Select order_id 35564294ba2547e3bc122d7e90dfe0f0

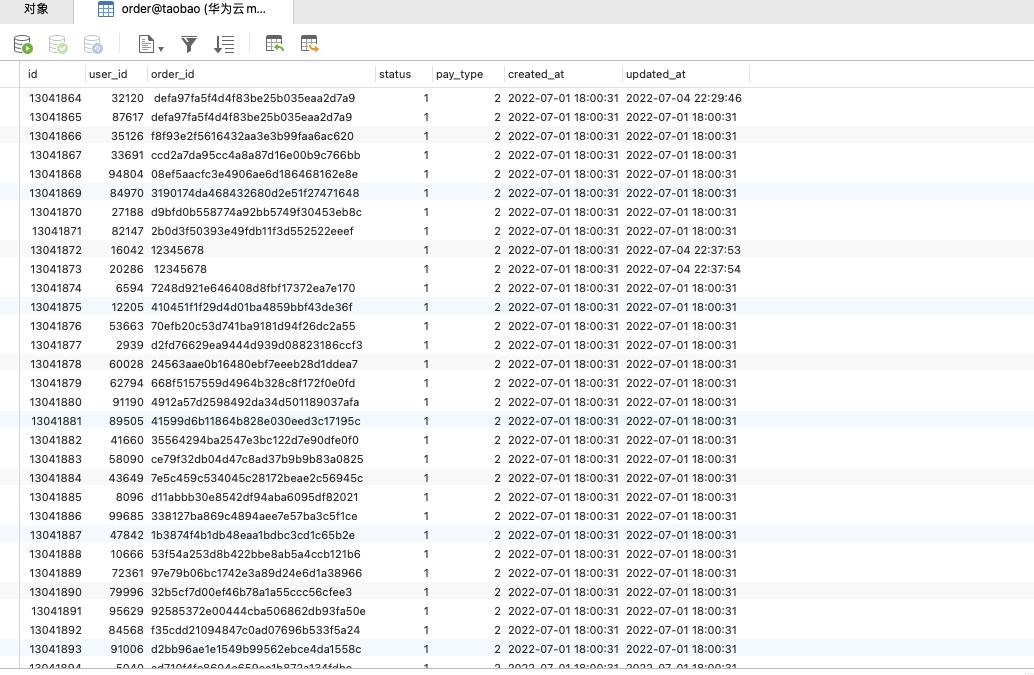pyautogui.click(x=255, y=440)
